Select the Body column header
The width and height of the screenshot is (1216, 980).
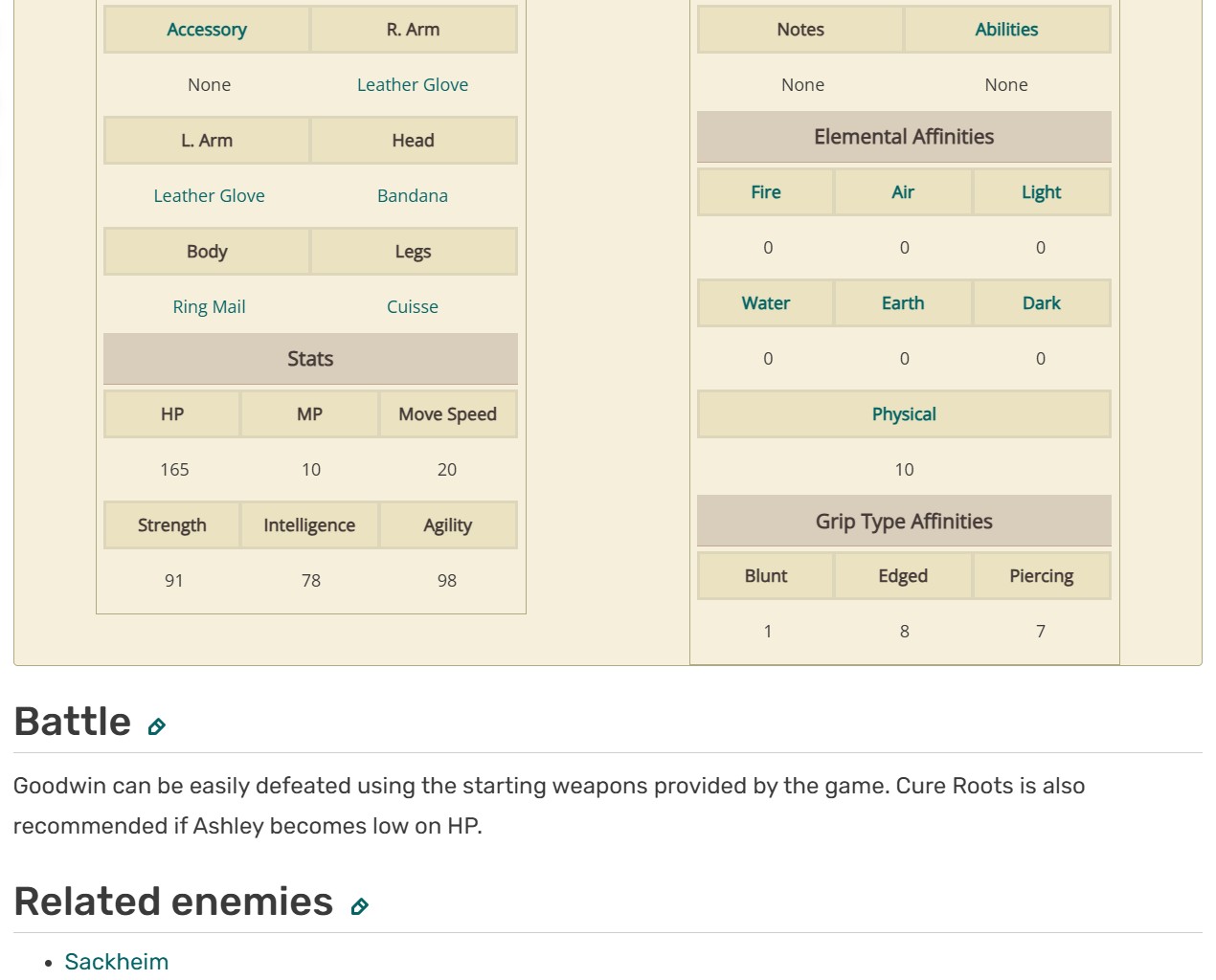click(207, 252)
